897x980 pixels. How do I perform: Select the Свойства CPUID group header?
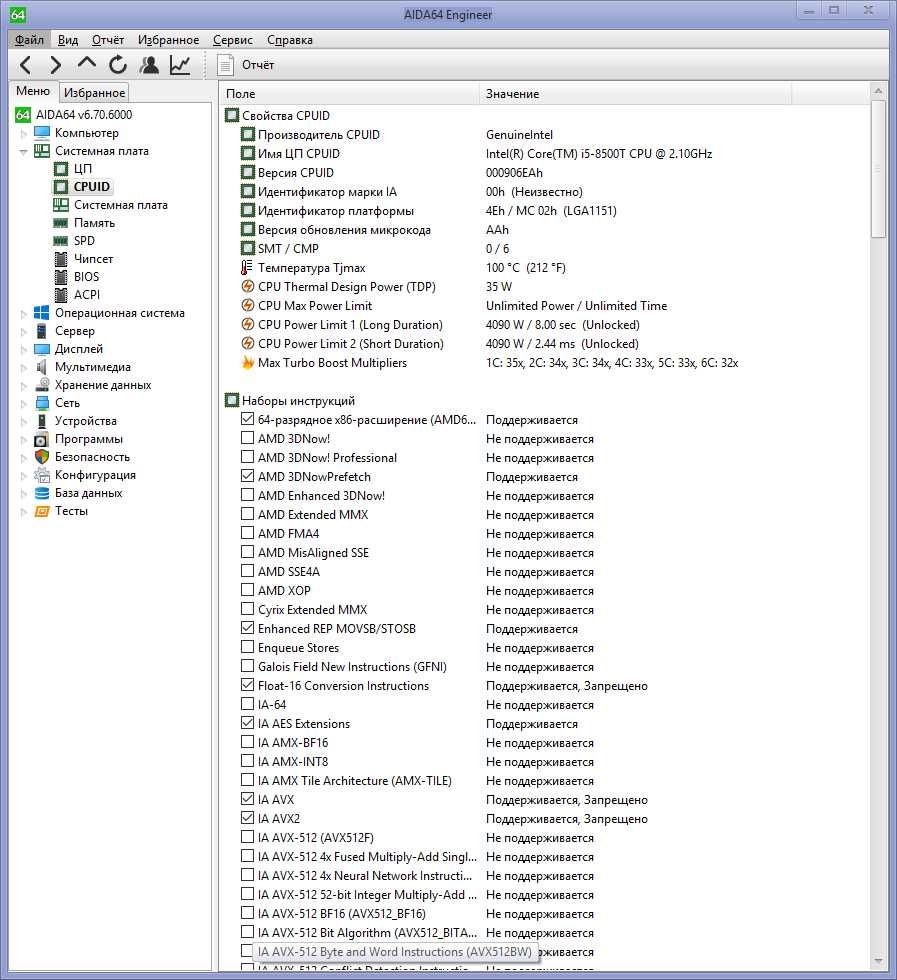click(x=286, y=116)
